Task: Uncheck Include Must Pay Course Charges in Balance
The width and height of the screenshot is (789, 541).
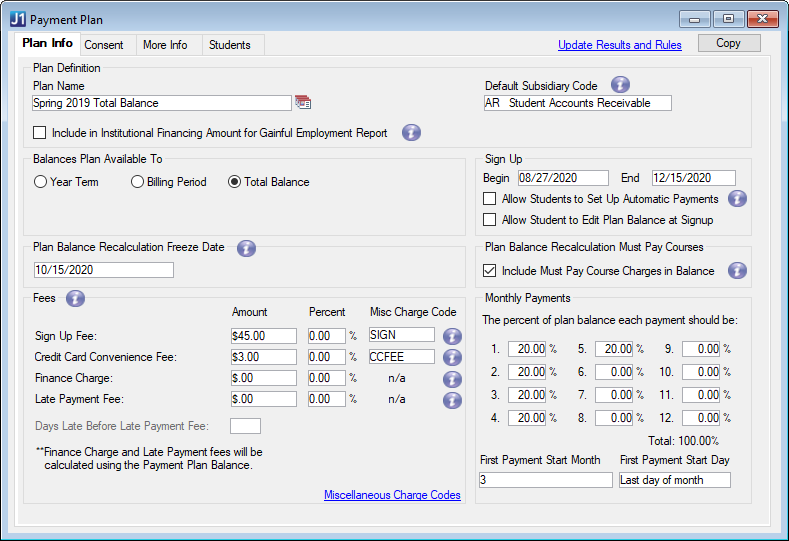Action: (x=490, y=270)
